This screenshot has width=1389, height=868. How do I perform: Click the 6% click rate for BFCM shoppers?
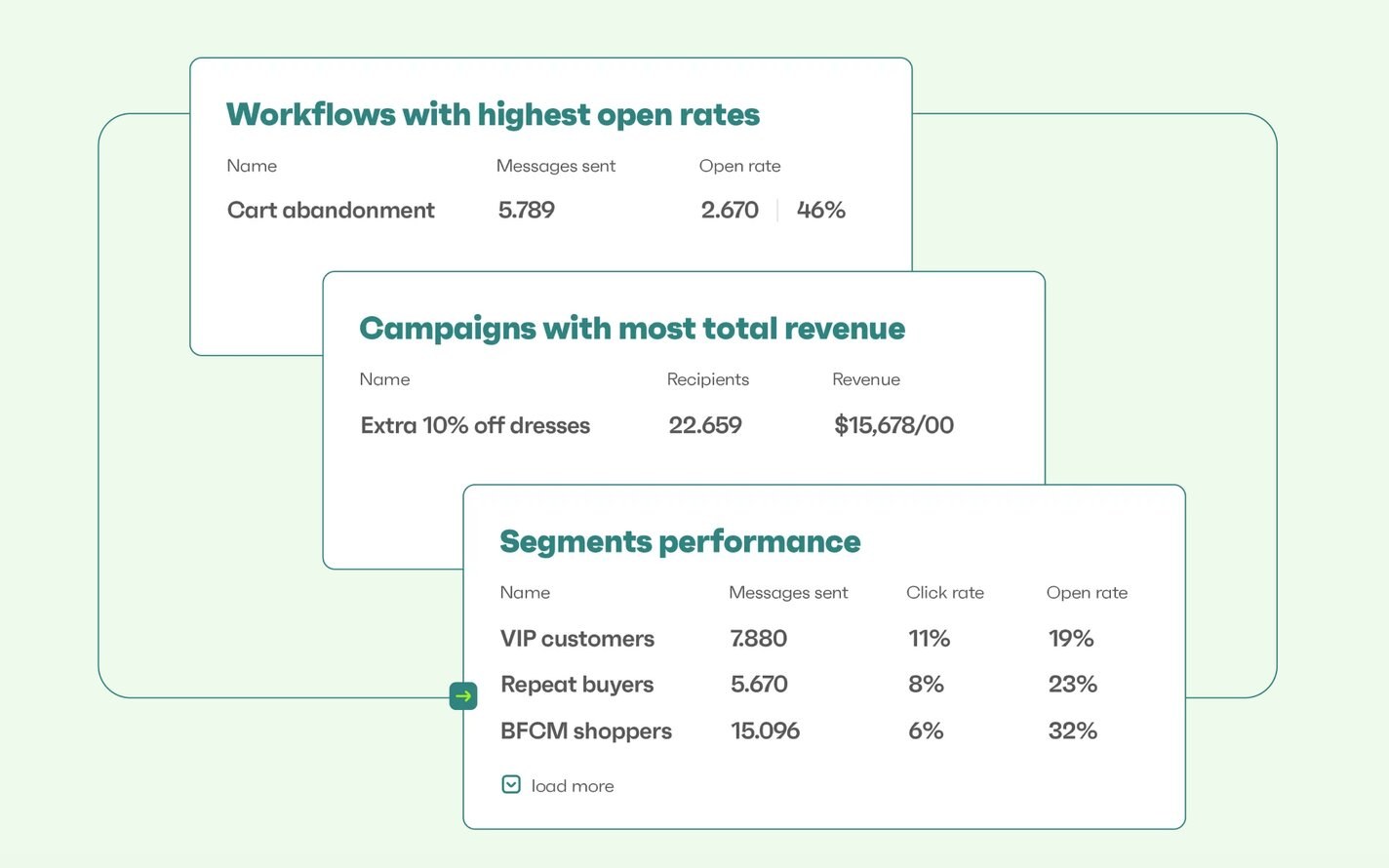(x=926, y=731)
